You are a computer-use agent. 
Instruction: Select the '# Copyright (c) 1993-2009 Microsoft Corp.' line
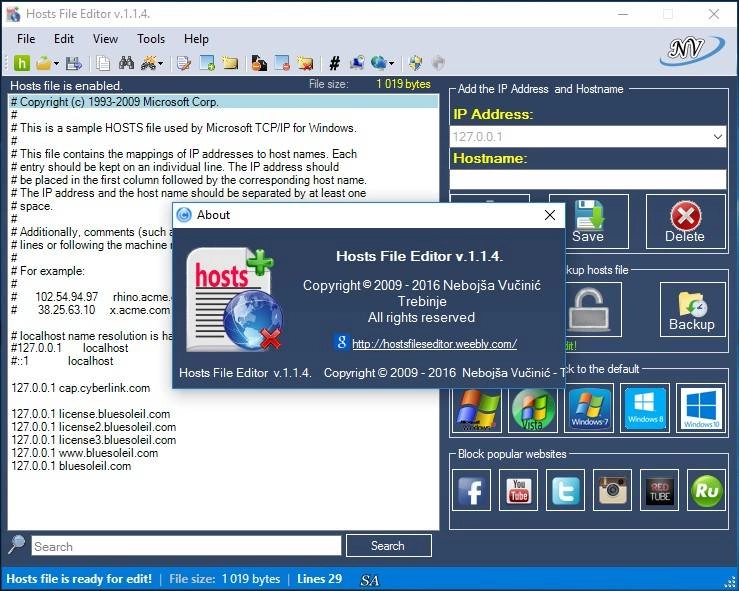(223, 102)
